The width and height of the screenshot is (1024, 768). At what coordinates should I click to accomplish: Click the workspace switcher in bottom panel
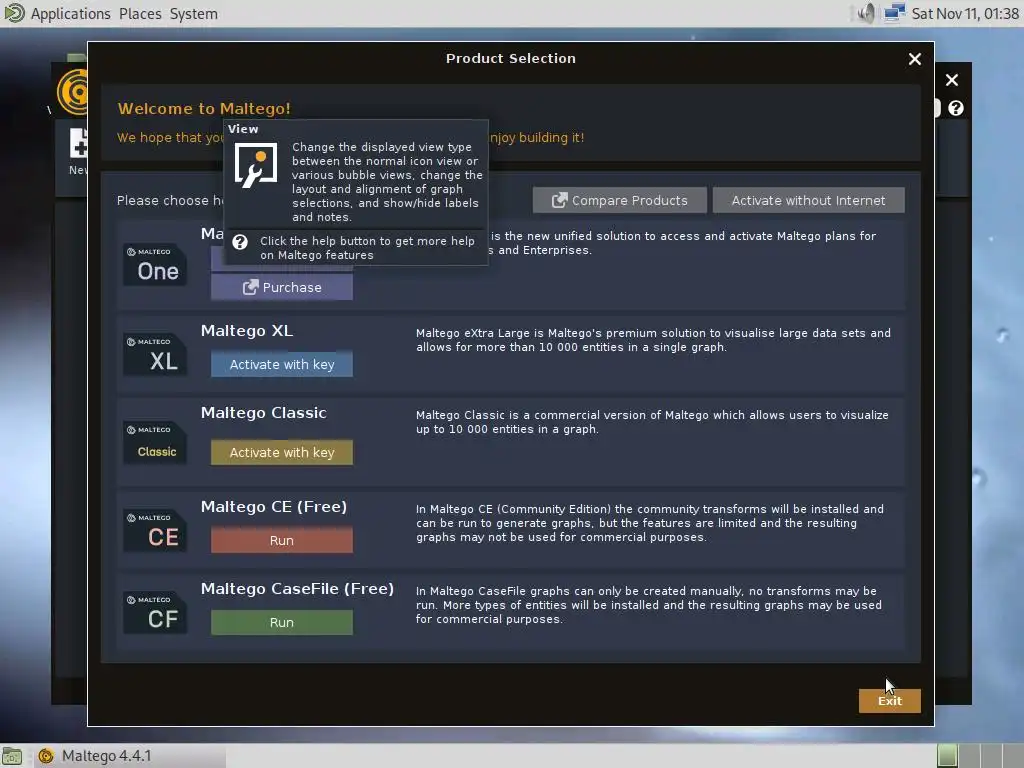pos(978,756)
